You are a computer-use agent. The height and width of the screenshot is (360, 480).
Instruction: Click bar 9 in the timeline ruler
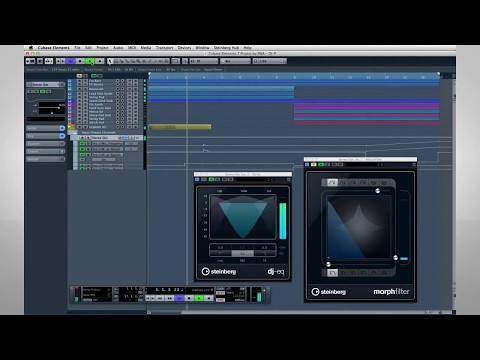(294, 77)
